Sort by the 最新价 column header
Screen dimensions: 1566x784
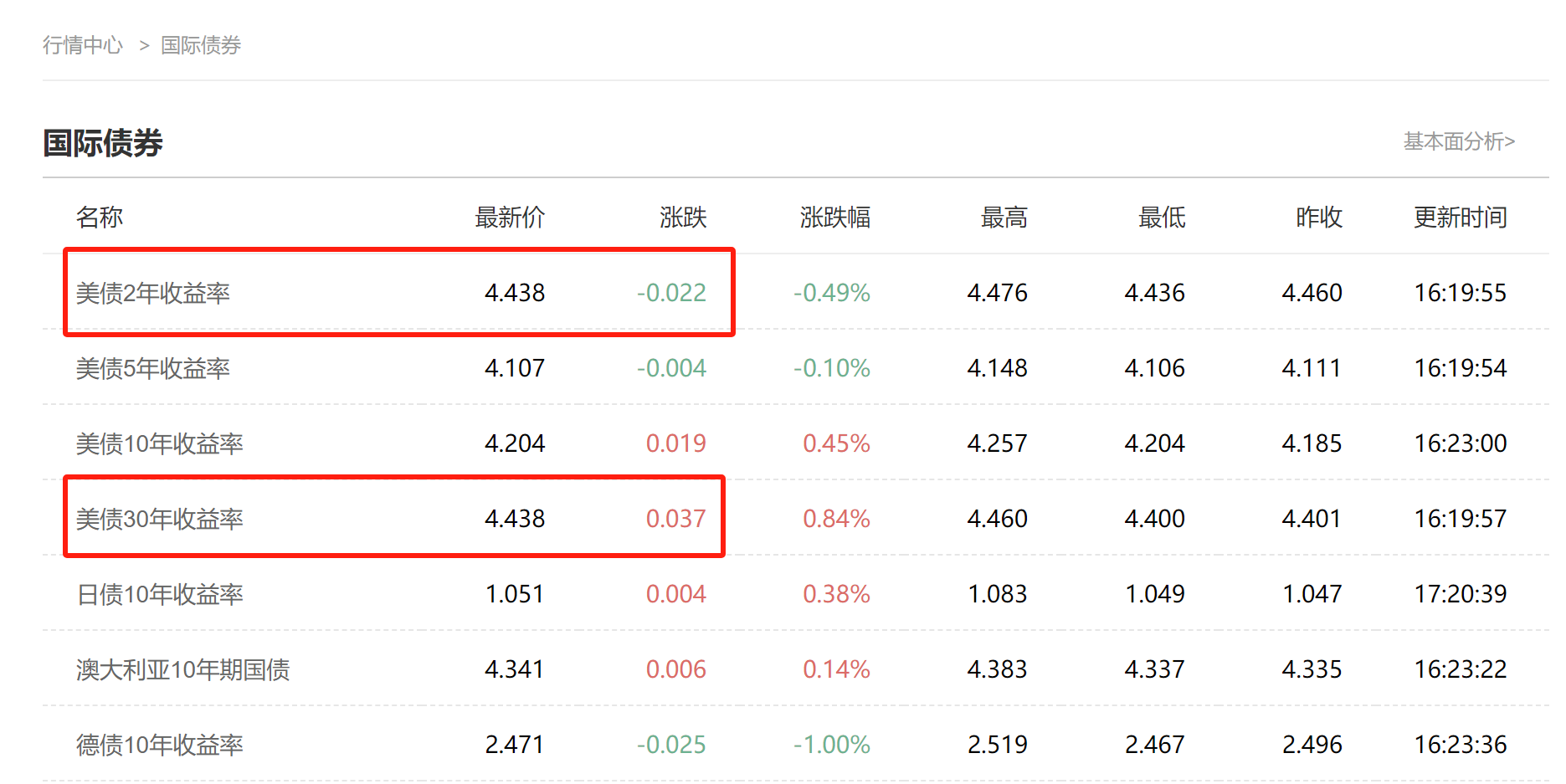tap(510, 218)
